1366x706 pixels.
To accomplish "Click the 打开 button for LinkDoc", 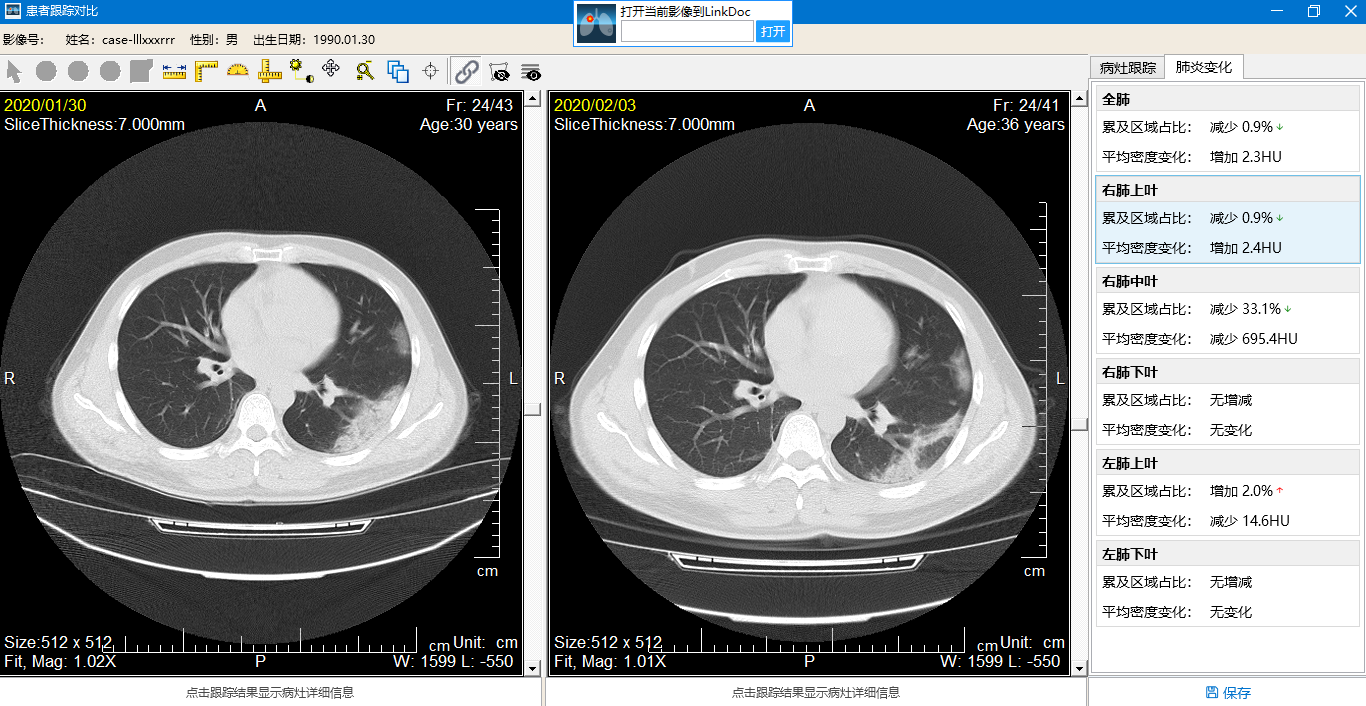I will [773, 32].
